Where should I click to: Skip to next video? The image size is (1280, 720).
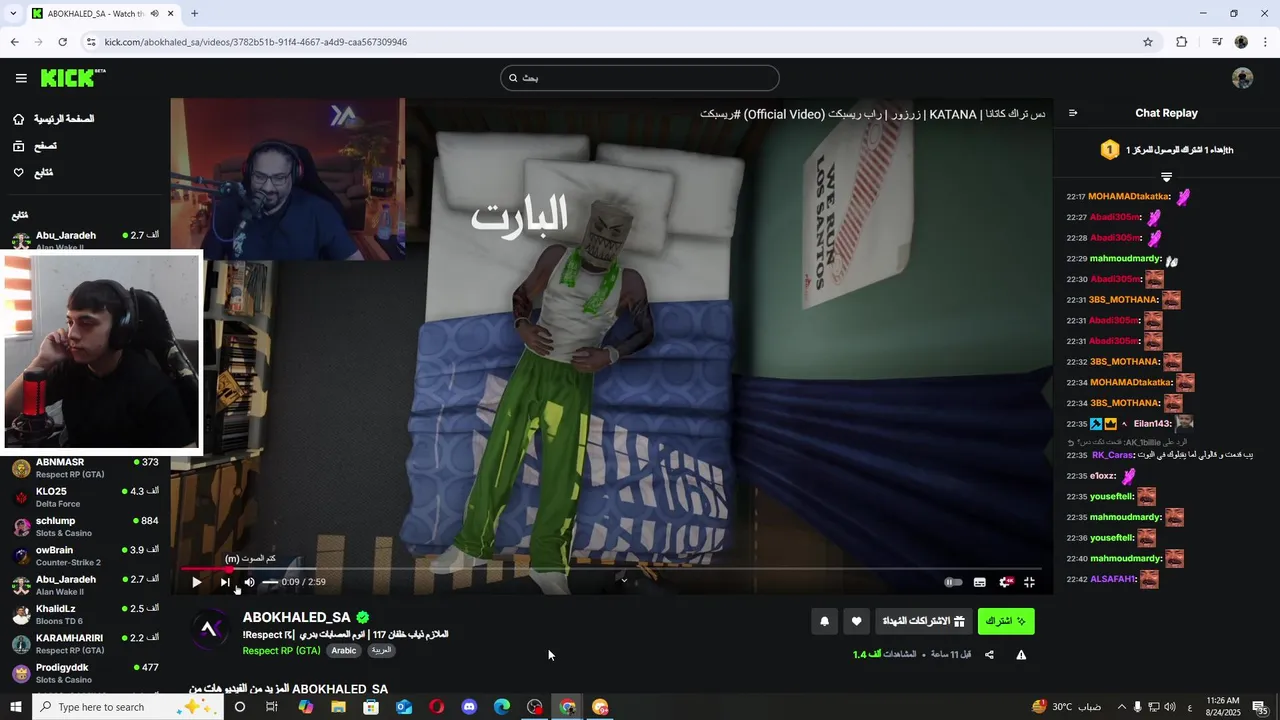[224, 582]
